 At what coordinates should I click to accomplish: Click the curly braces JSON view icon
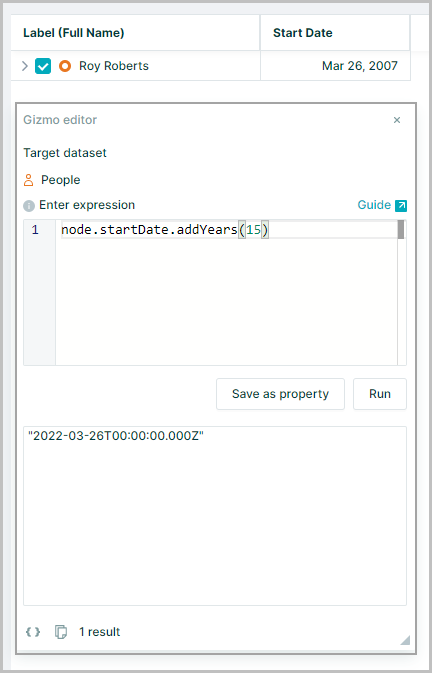[33, 632]
